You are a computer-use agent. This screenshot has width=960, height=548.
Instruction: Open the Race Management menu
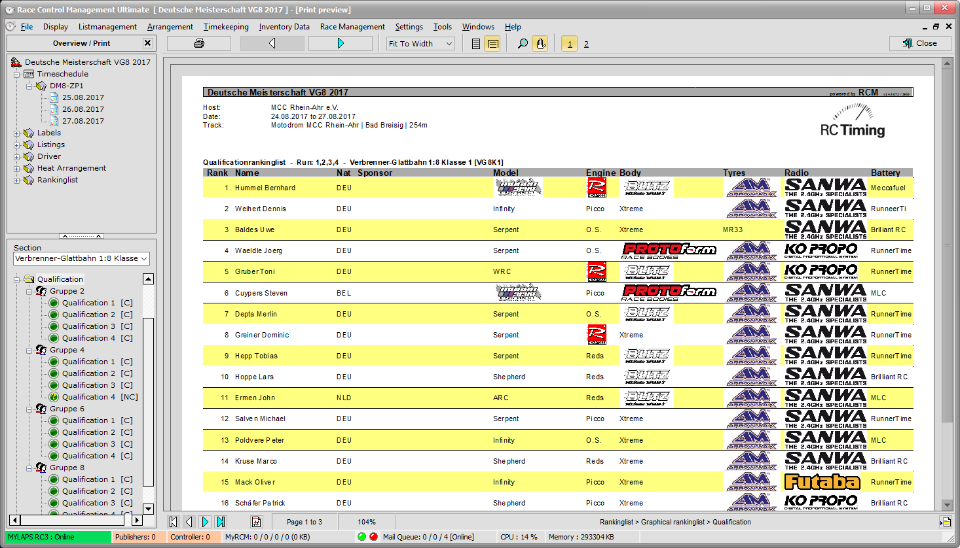coord(352,27)
